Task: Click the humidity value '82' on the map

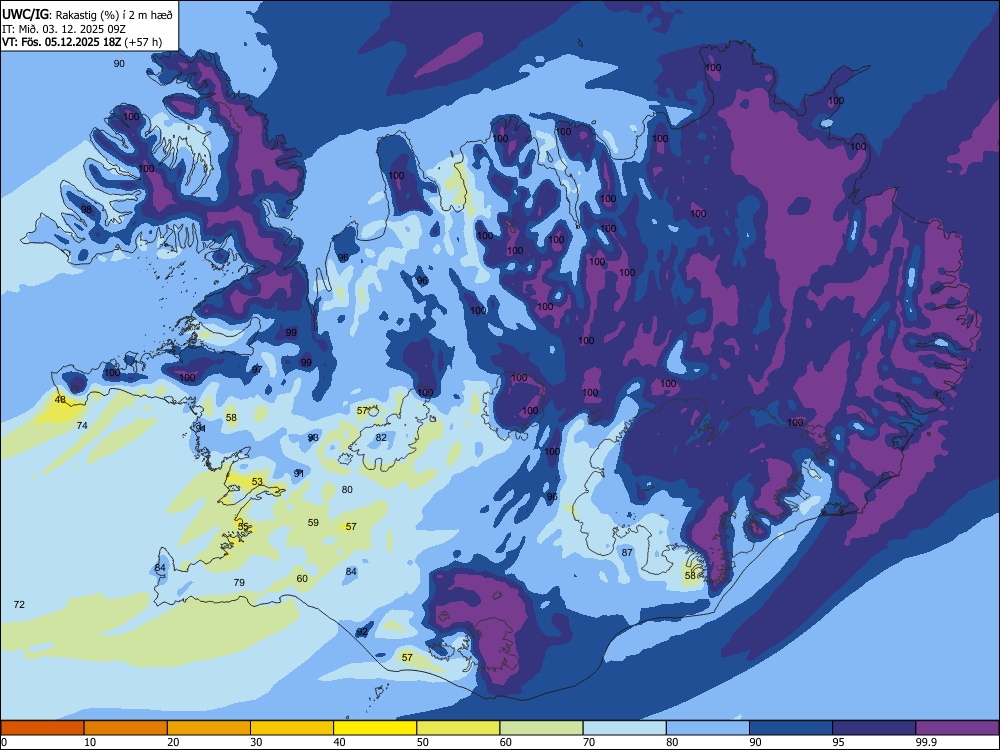Action: click(381, 438)
